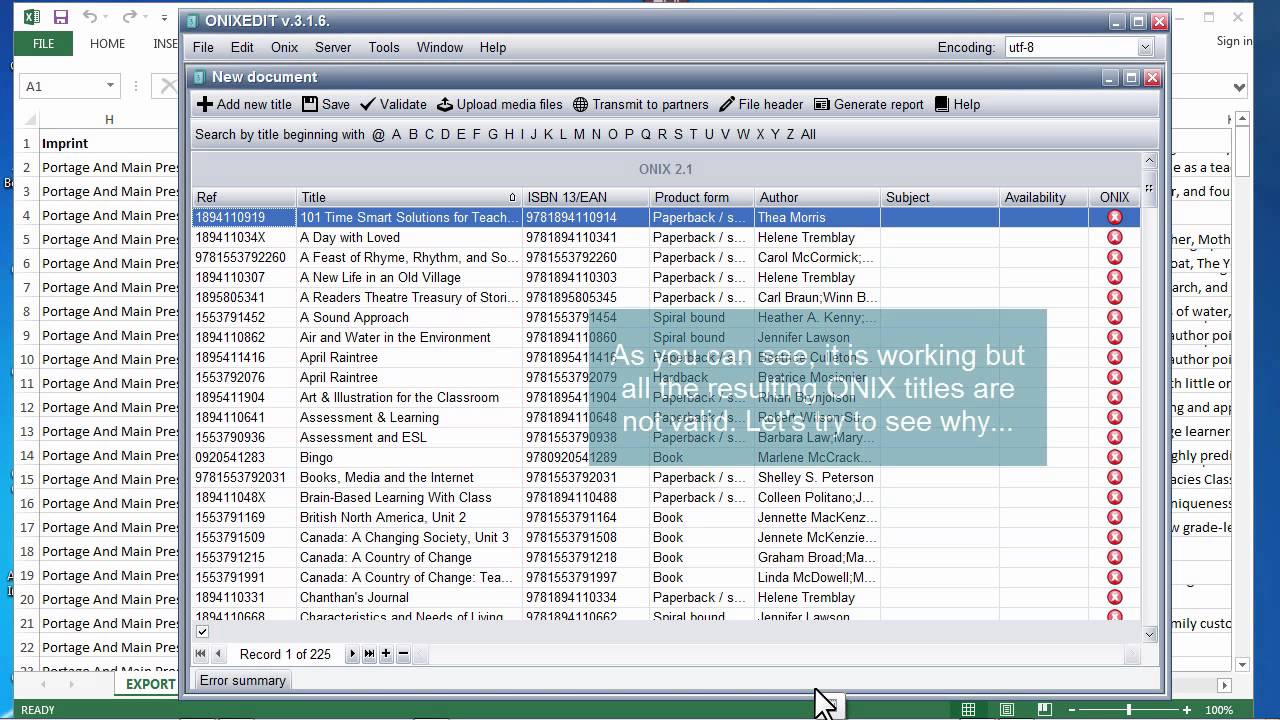Click Add new title in toolbar
Screen dimensions: 1280x720
tap(244, 104)
